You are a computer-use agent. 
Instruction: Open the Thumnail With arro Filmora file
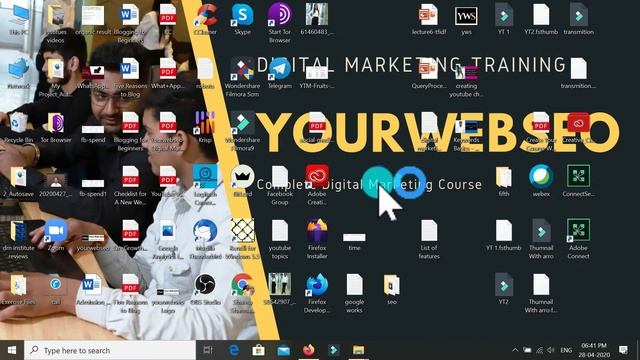pos(541,239)
